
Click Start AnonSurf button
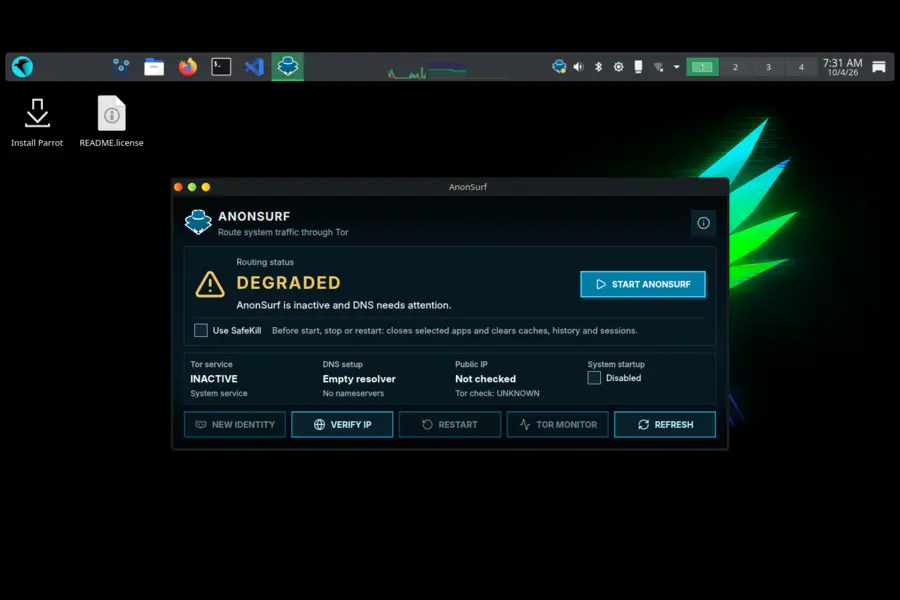click(x=643, y=284)
